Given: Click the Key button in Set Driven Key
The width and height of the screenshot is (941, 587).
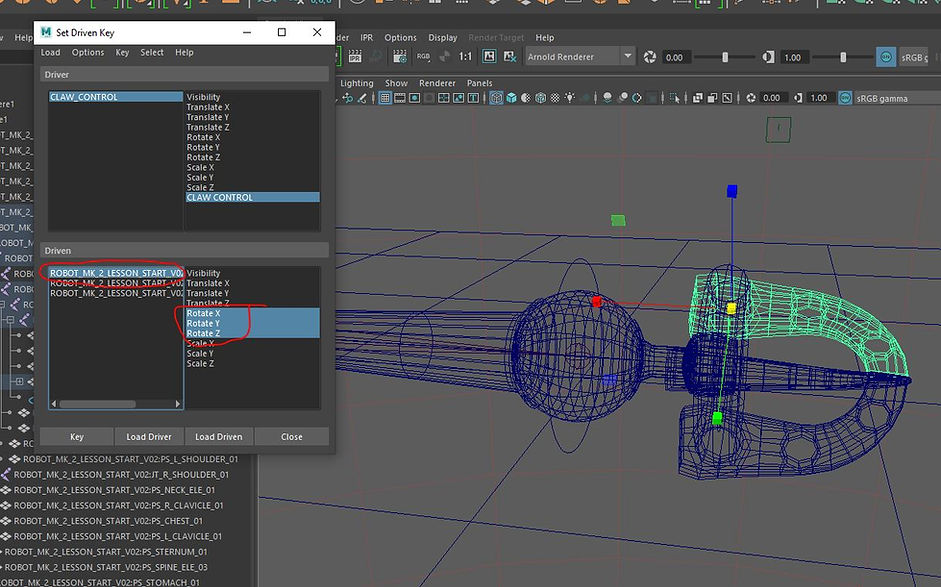Looking at the screenshot, I should 76,436.
